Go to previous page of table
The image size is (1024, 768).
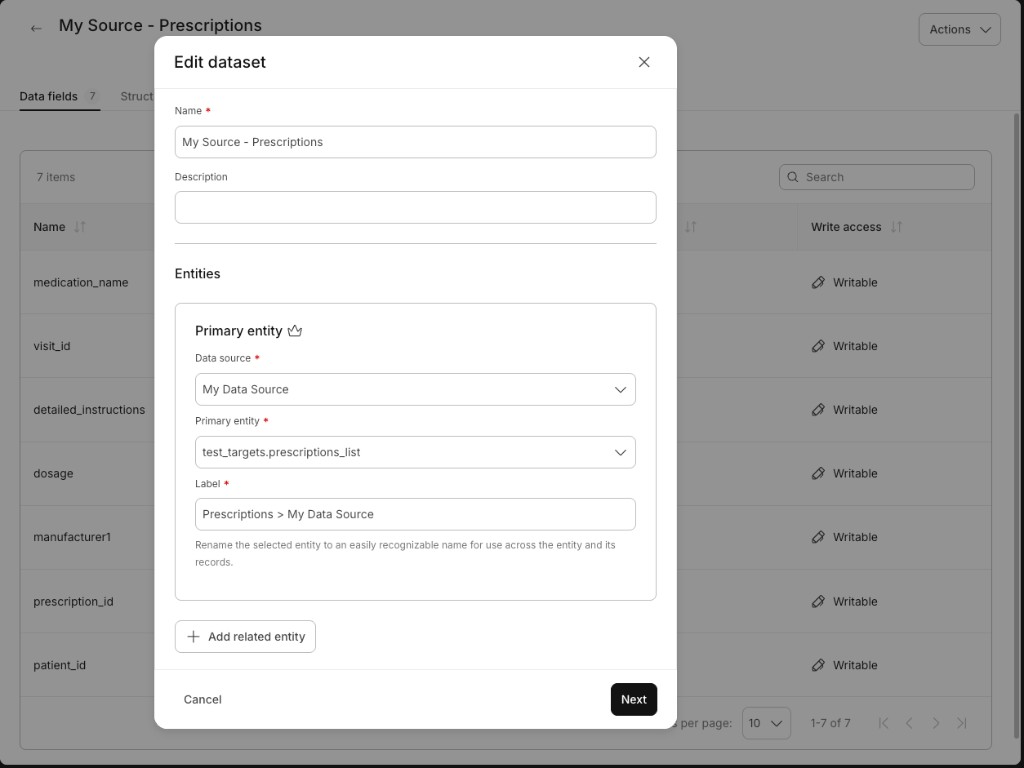(909, 723)
